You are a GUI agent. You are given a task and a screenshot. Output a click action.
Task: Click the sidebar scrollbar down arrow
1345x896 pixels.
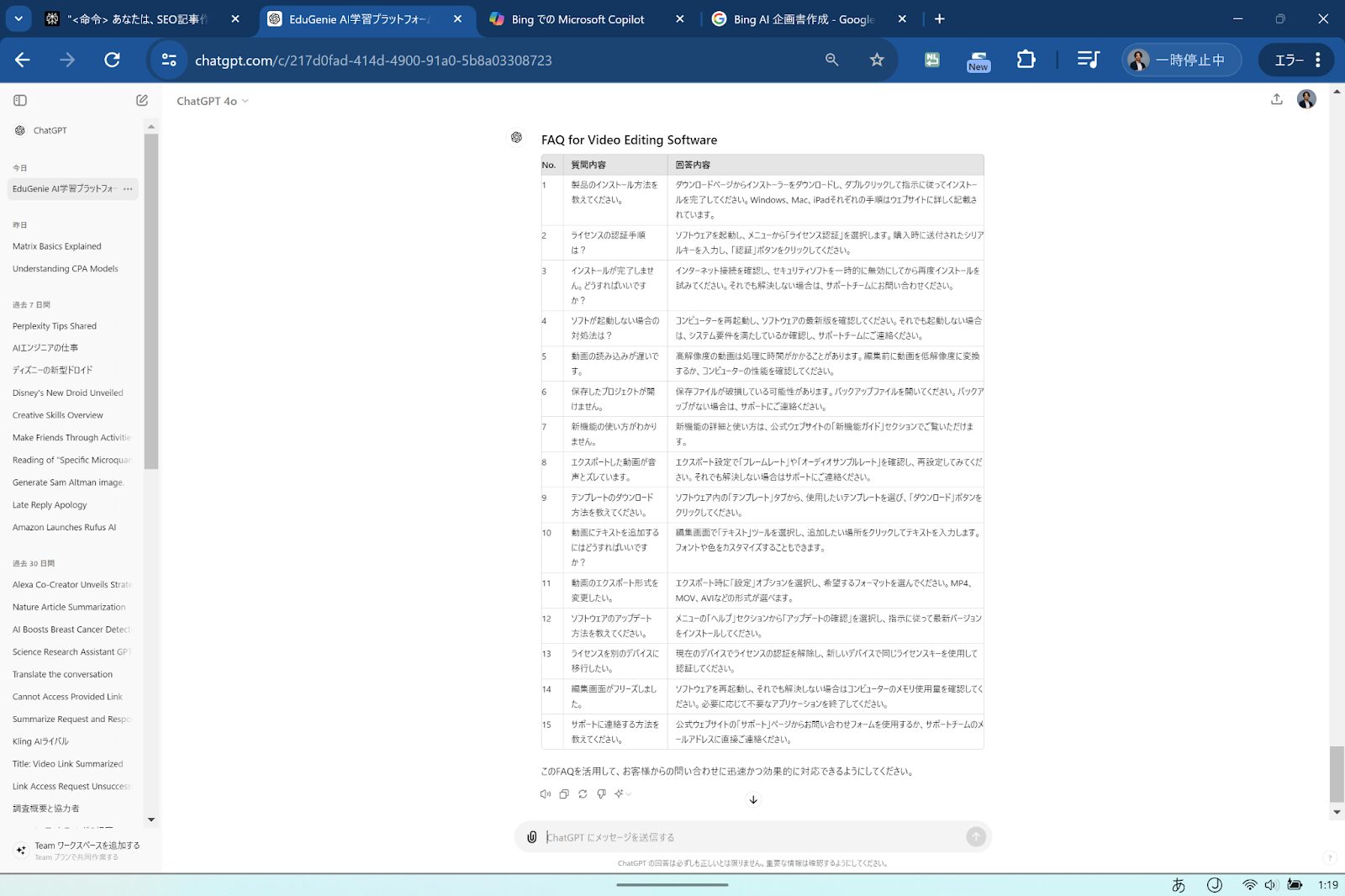click(151, 820)
